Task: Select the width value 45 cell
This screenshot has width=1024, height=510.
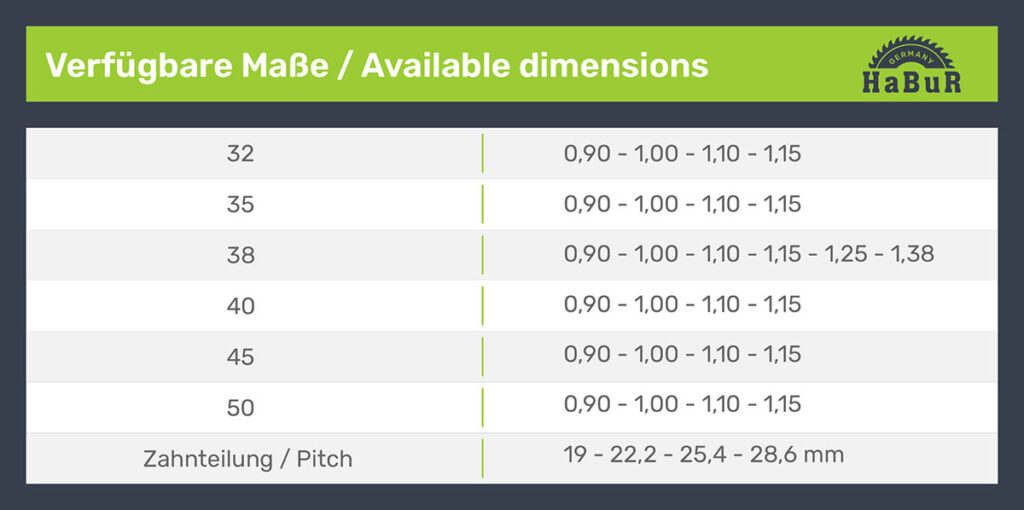Action: pos(240,357)
